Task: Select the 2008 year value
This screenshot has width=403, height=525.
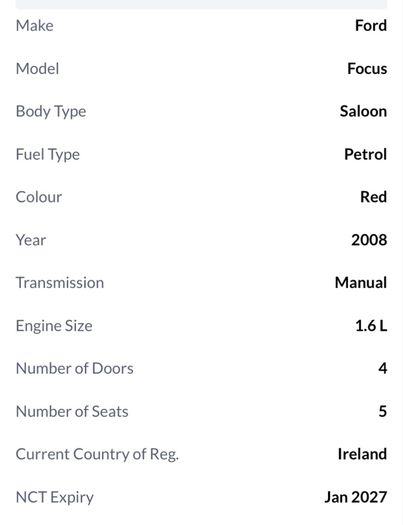Action: [369, 240]
